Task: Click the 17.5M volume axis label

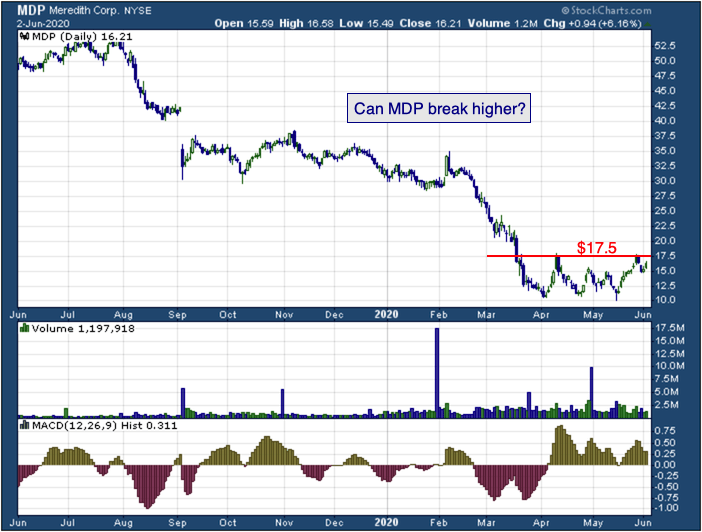Action: pyautogui.click(x=670, y=328)
